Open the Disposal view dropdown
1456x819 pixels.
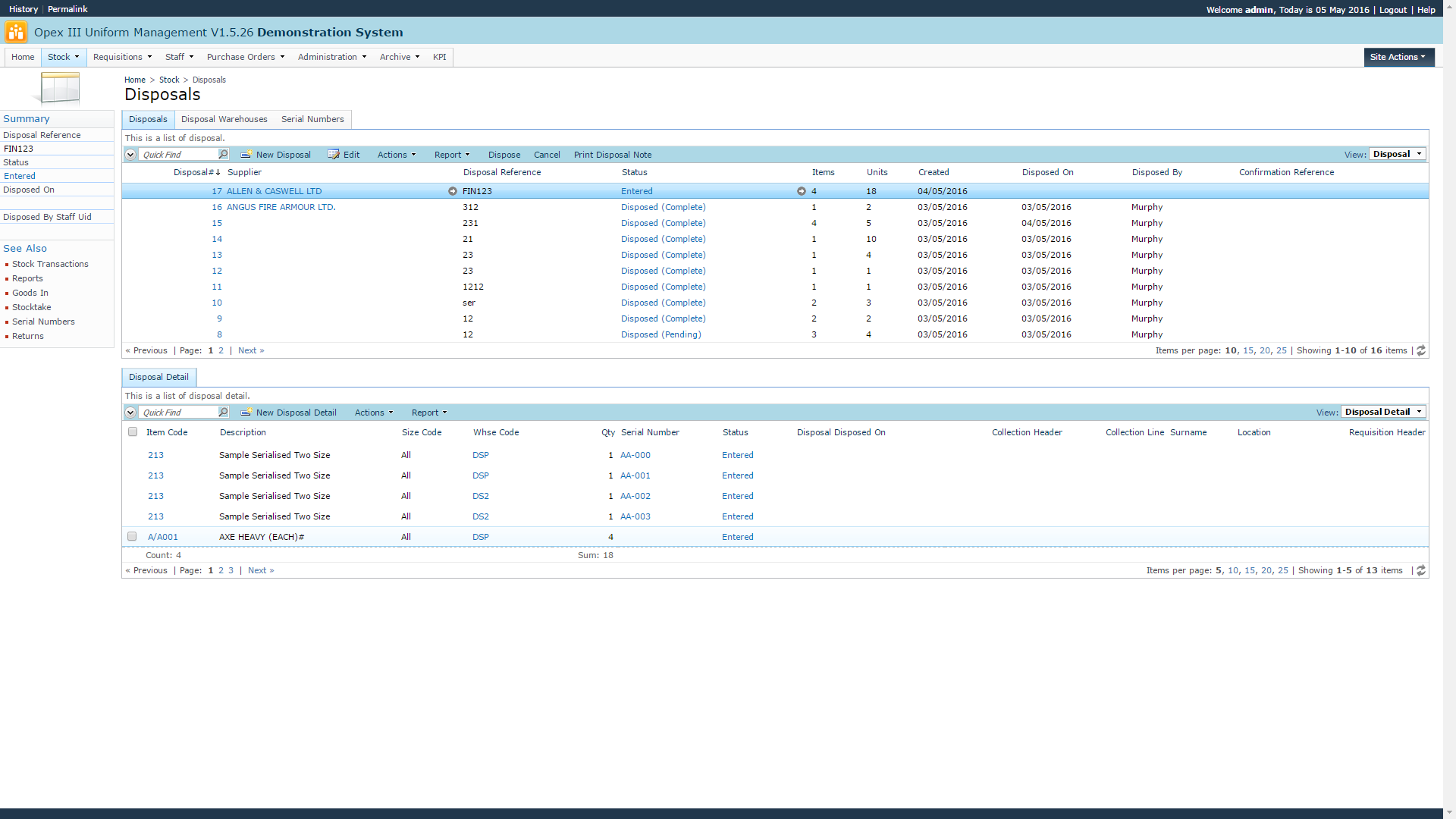click(x=1397, y=154)
